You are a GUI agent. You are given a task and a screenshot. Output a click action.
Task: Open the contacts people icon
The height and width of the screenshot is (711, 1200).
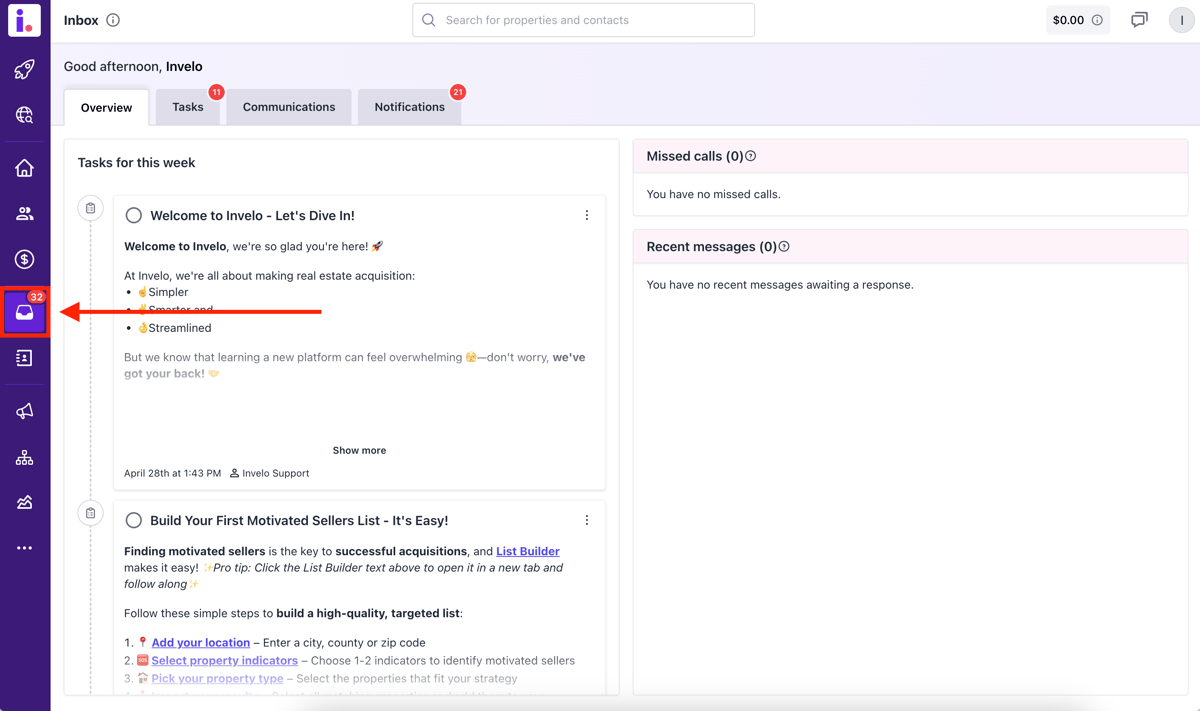pyautogui.click(x=25, y=214)
